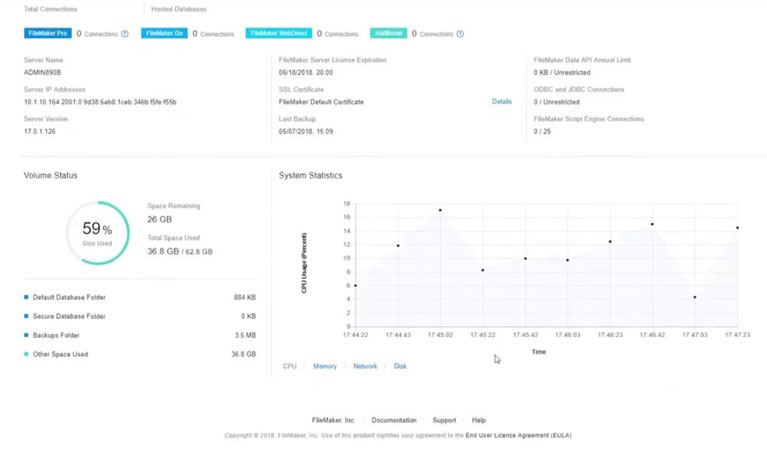Click the Default Database Folder legend square

pos(26,297)
